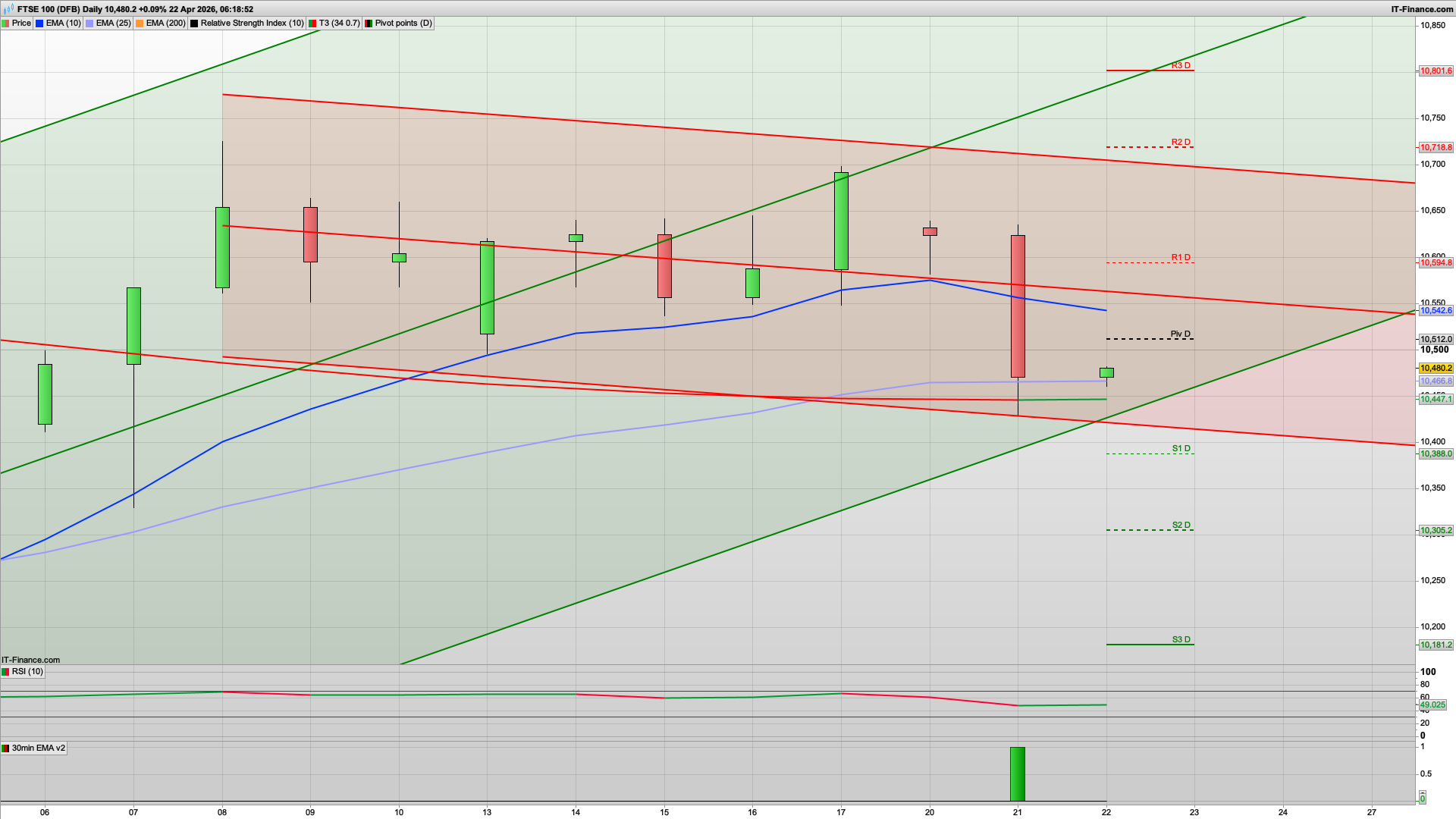
Task: Select the T3 (34 0.7) legend tab
Action: (339, 23)
